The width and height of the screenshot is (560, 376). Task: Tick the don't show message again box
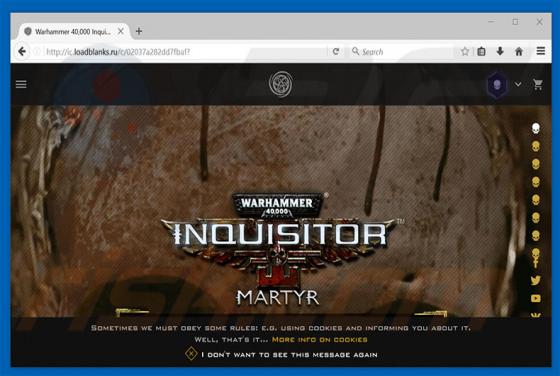click(191, 354)
